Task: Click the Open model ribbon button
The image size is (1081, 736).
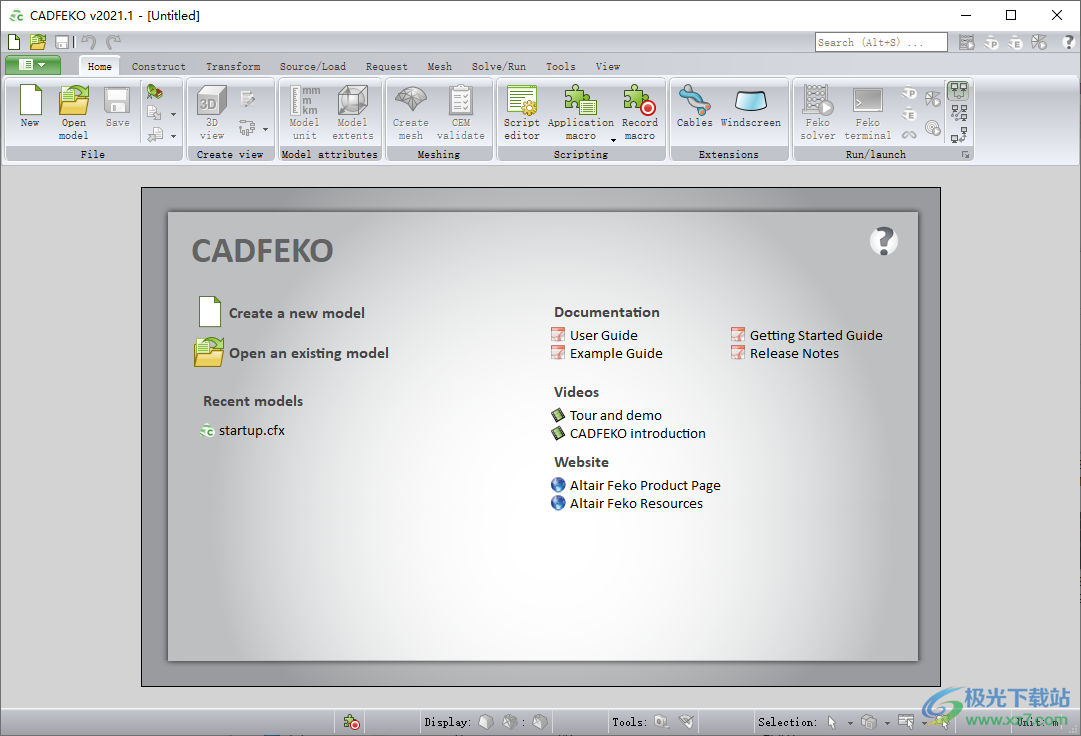Action: pyautogui.click(x=74, y=112)
